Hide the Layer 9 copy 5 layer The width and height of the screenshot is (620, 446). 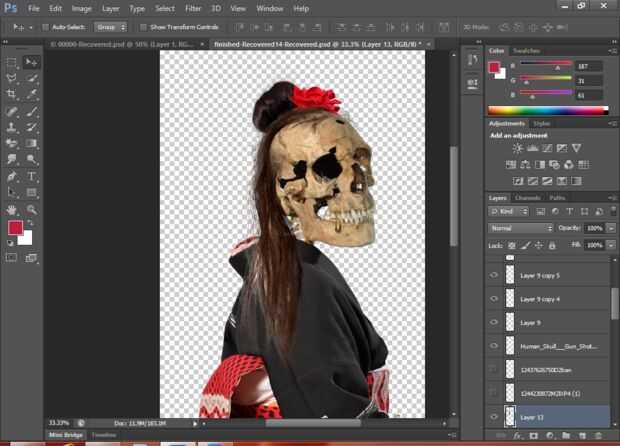click(493, 275)
